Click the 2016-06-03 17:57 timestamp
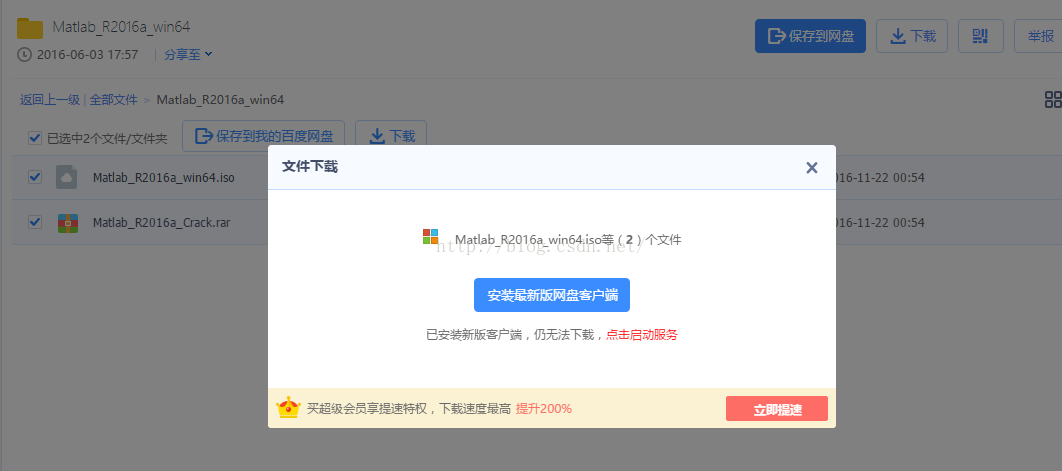Image resolution: width=1062 pixels, height=471 pixels. coord(87,54)
